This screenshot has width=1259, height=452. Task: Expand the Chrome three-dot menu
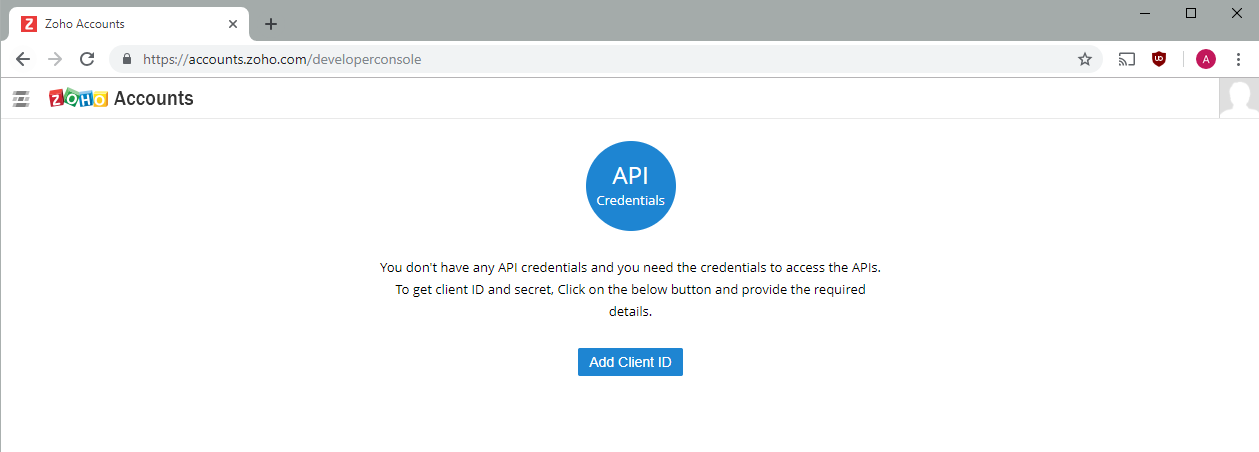point(1238,59)
